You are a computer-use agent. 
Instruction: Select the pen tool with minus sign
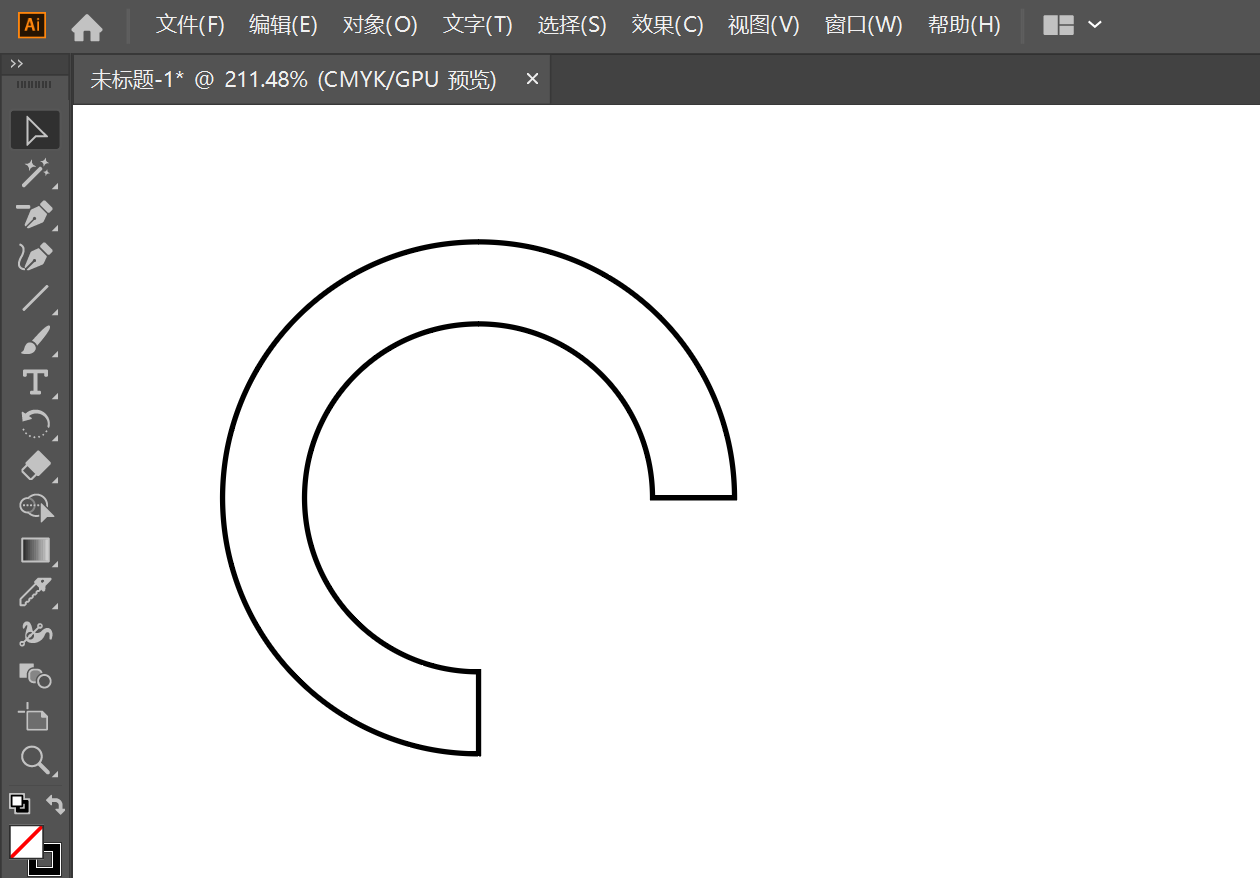coord(35,214)
